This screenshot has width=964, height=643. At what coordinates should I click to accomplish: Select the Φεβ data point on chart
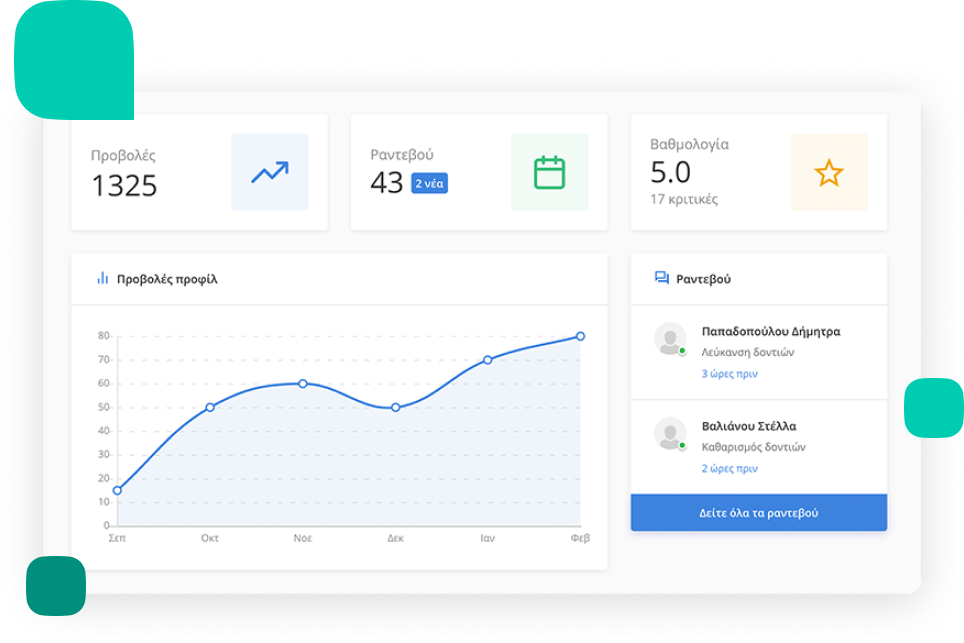pyautogui.click(x=580, y=336)
